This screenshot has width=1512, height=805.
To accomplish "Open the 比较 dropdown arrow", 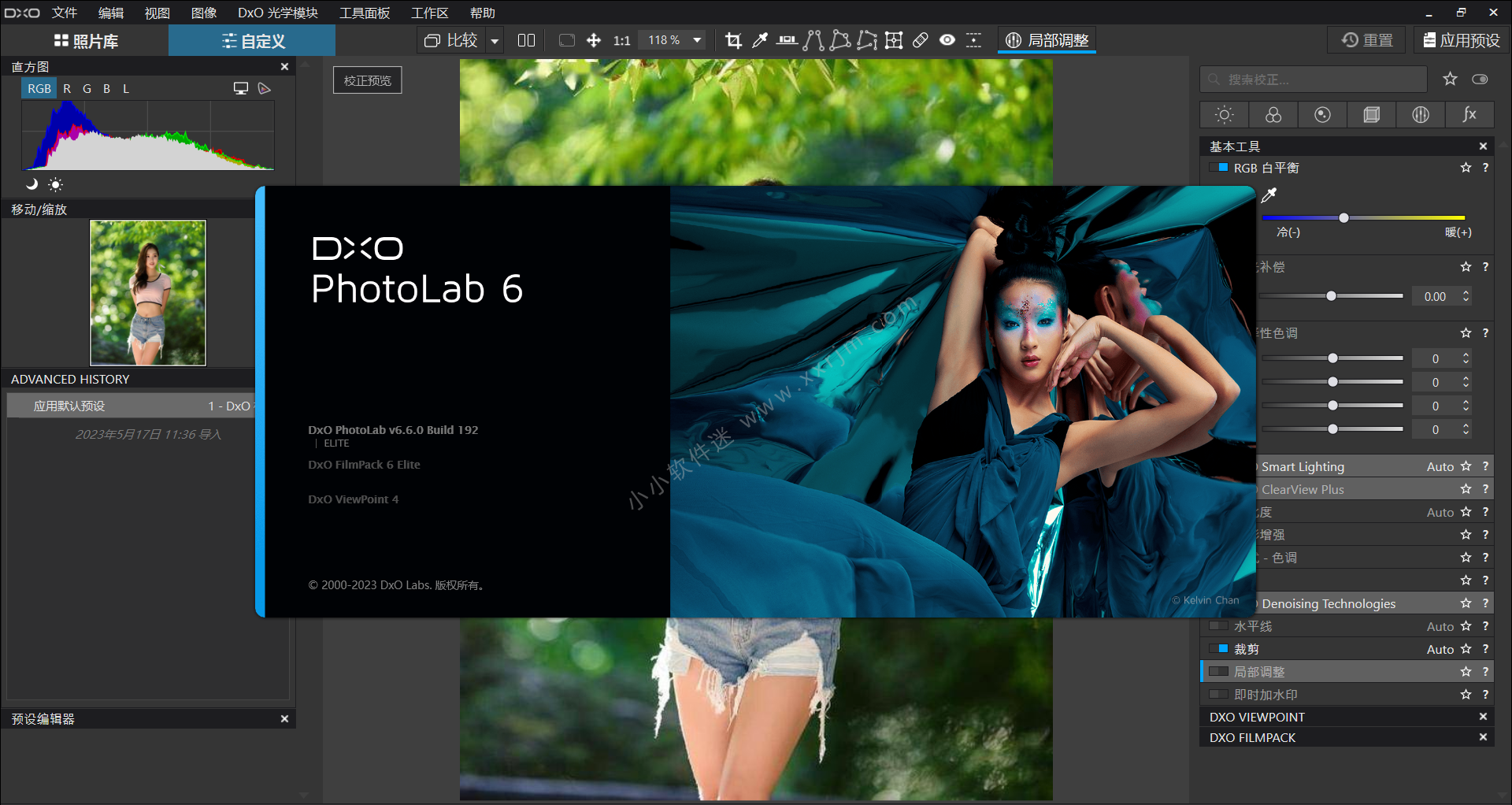I will (495, 40).
